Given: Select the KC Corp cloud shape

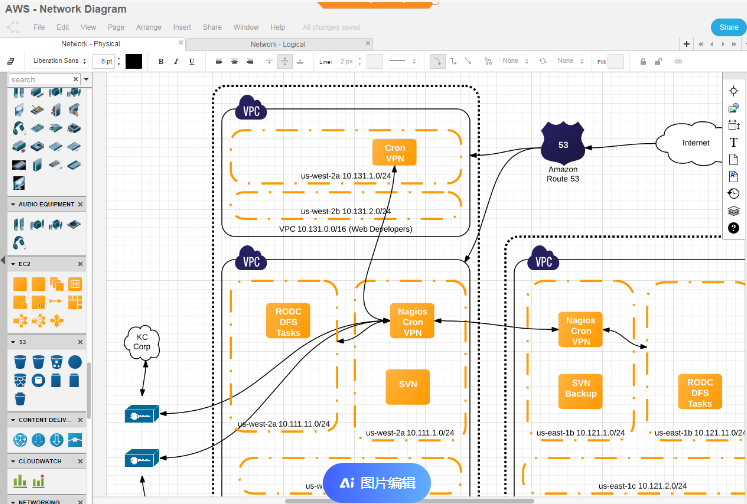Looking at the screenshot, I should 142,342.
